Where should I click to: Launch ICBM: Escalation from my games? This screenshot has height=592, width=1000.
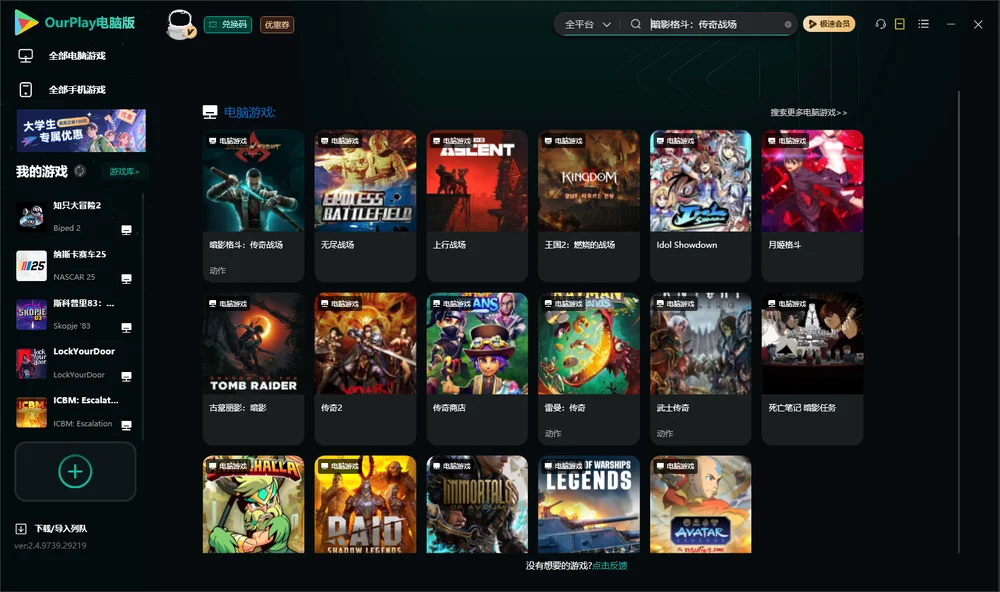pyautogui.click(x=75, y=412)
